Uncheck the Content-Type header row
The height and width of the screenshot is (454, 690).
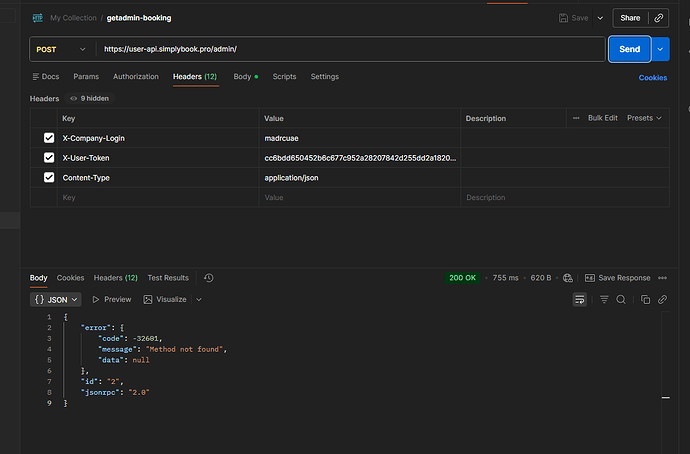(x=49, y=178)
